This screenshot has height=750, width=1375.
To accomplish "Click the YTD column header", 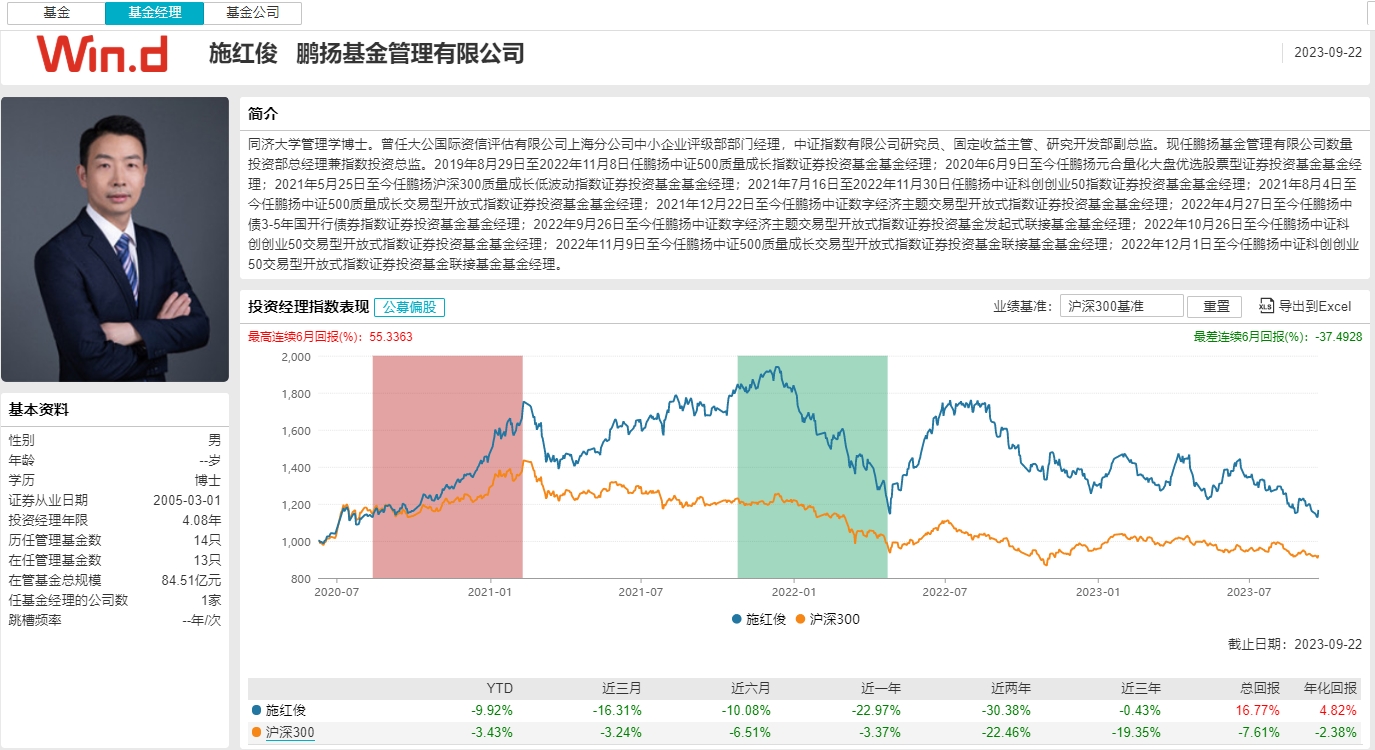I will (498, 689).
